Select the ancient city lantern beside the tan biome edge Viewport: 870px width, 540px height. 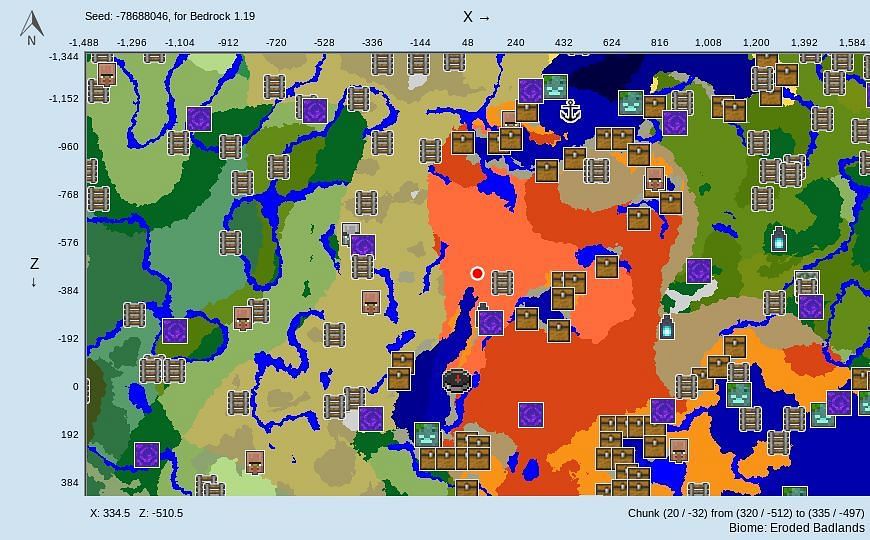(666, 327)
